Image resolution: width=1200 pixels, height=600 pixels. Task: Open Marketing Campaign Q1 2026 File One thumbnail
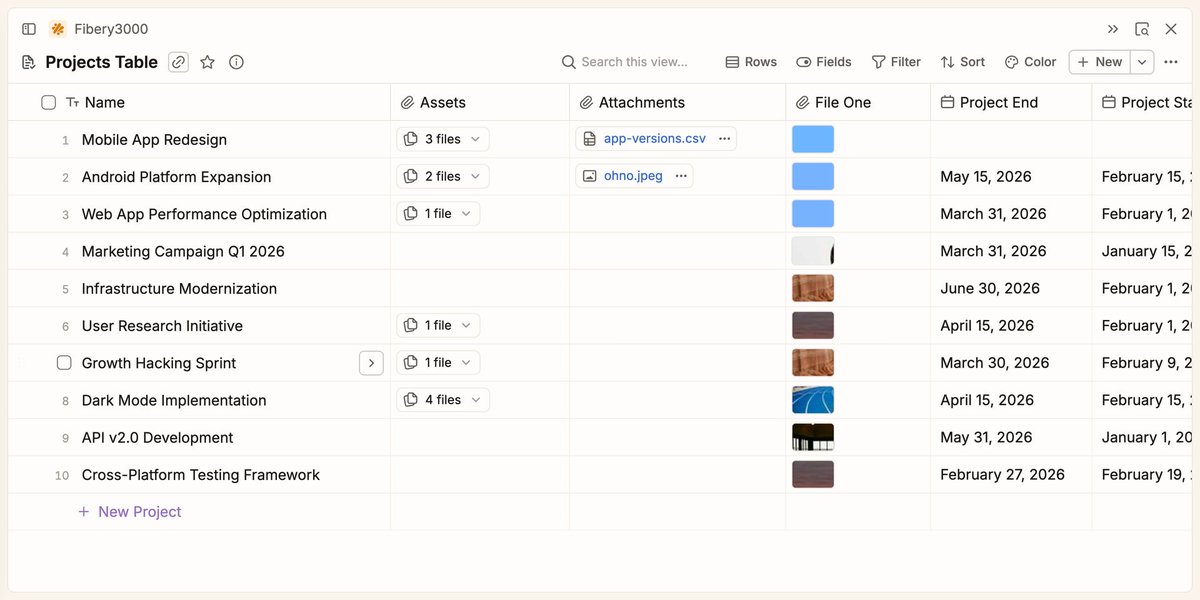click(x=813, y=251)
